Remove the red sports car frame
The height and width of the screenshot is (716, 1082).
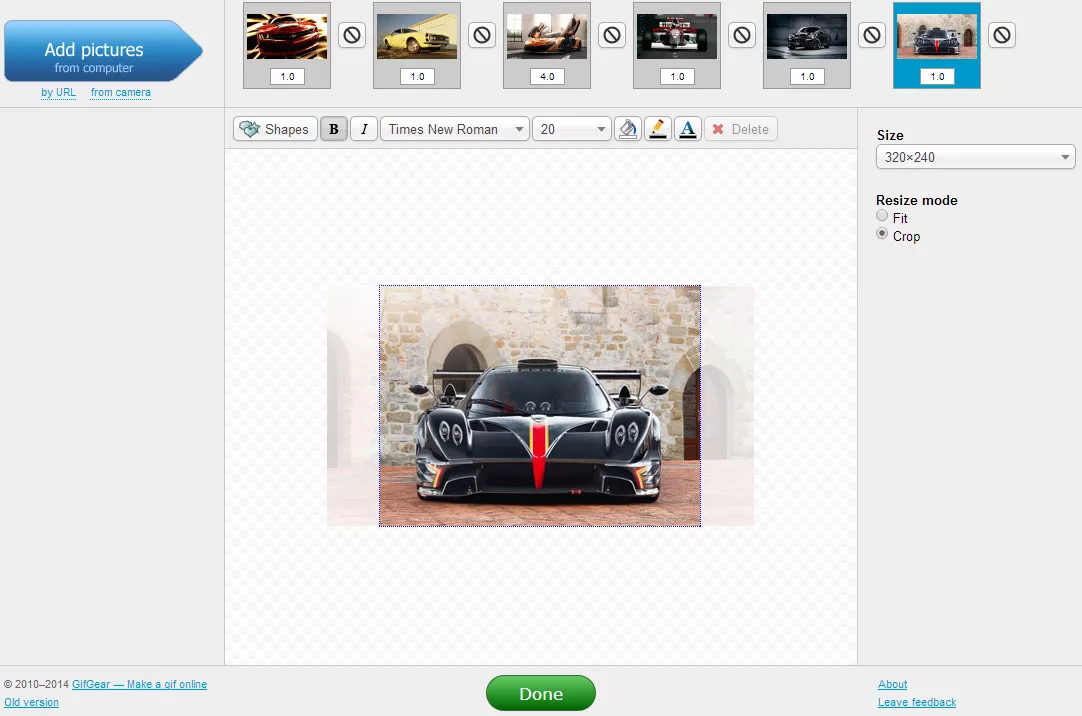(x=351, y=33)
